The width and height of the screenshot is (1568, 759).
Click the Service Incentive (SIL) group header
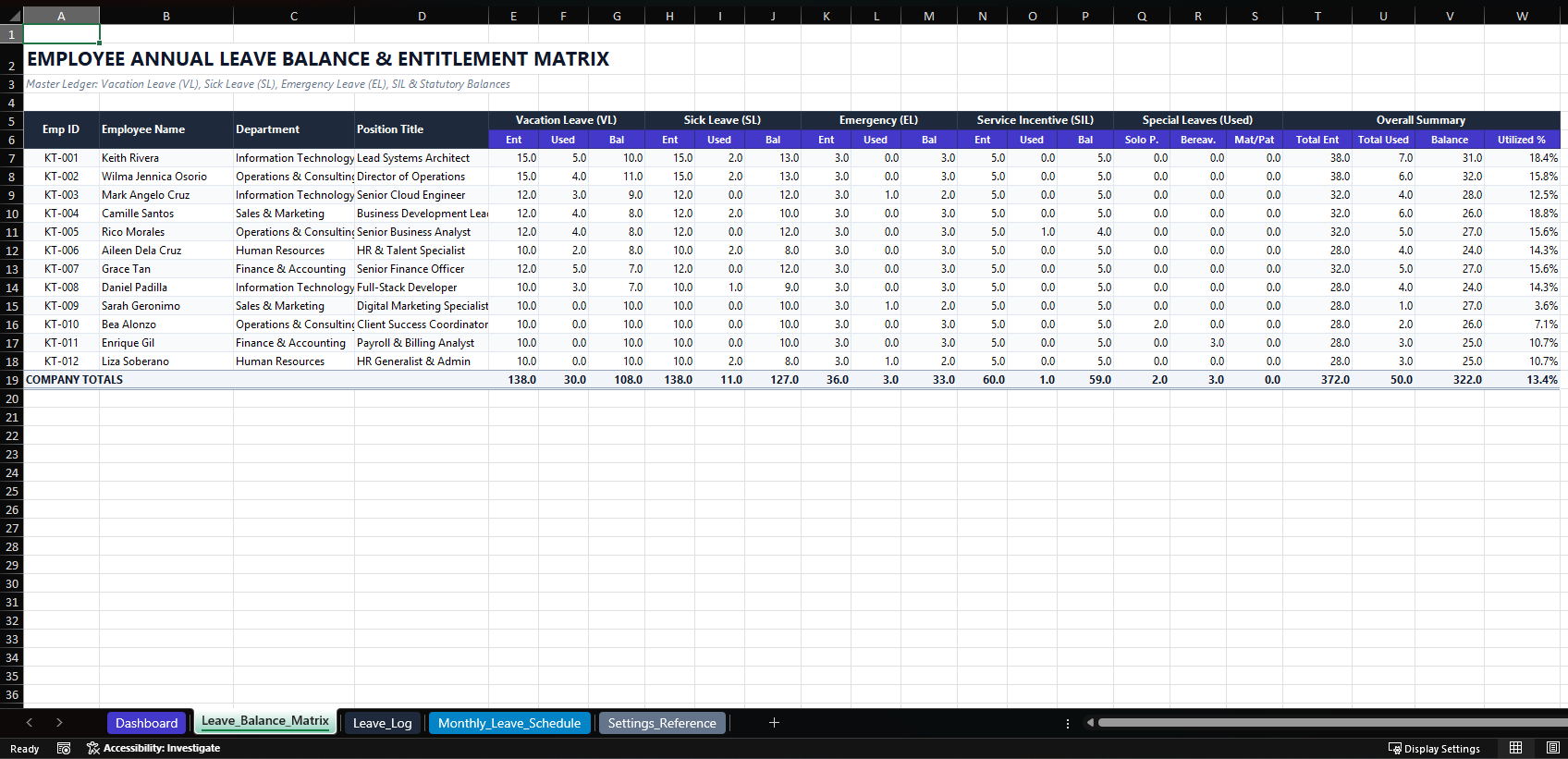(1035, 120)
